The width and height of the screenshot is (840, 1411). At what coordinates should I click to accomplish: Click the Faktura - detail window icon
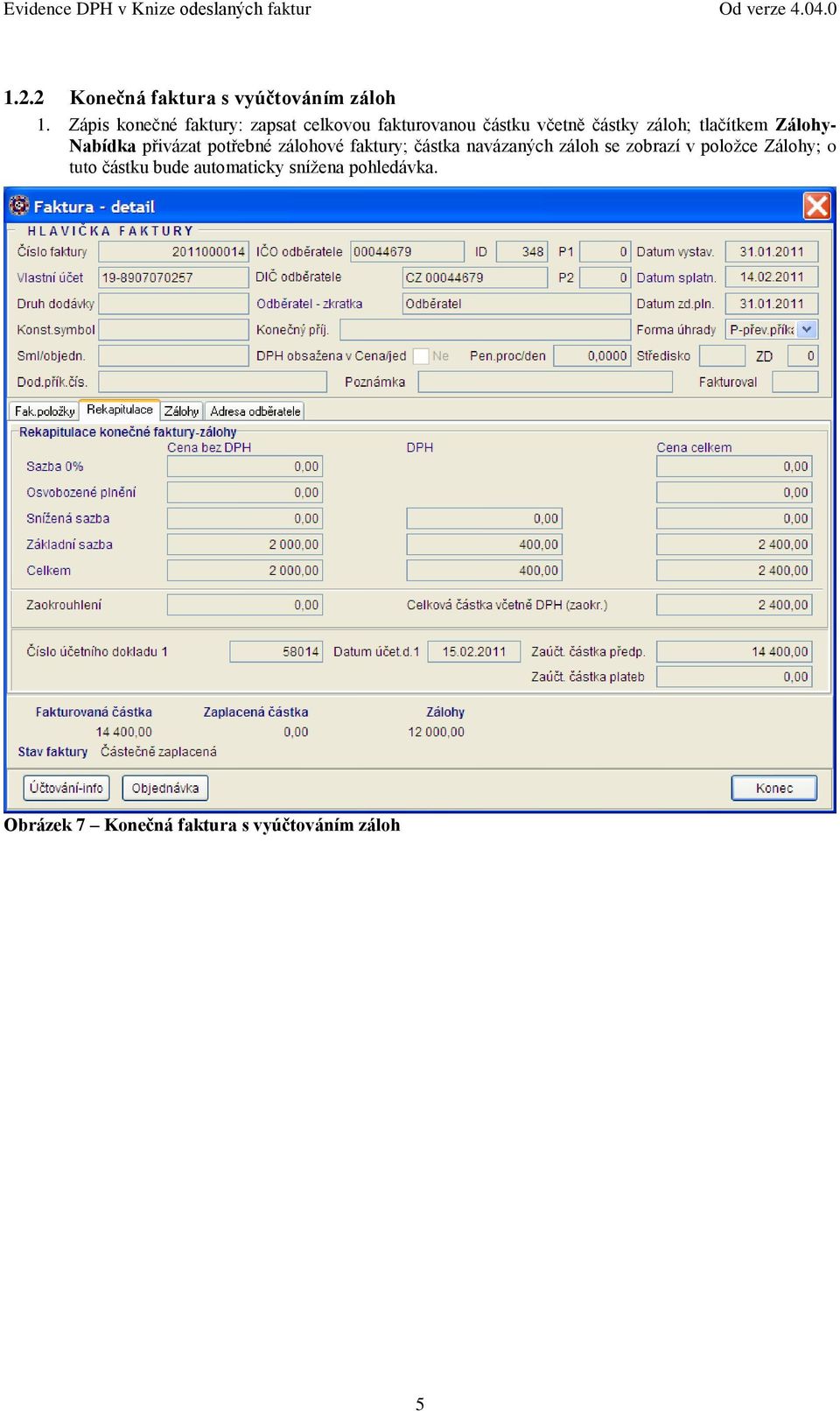(18, 207)
